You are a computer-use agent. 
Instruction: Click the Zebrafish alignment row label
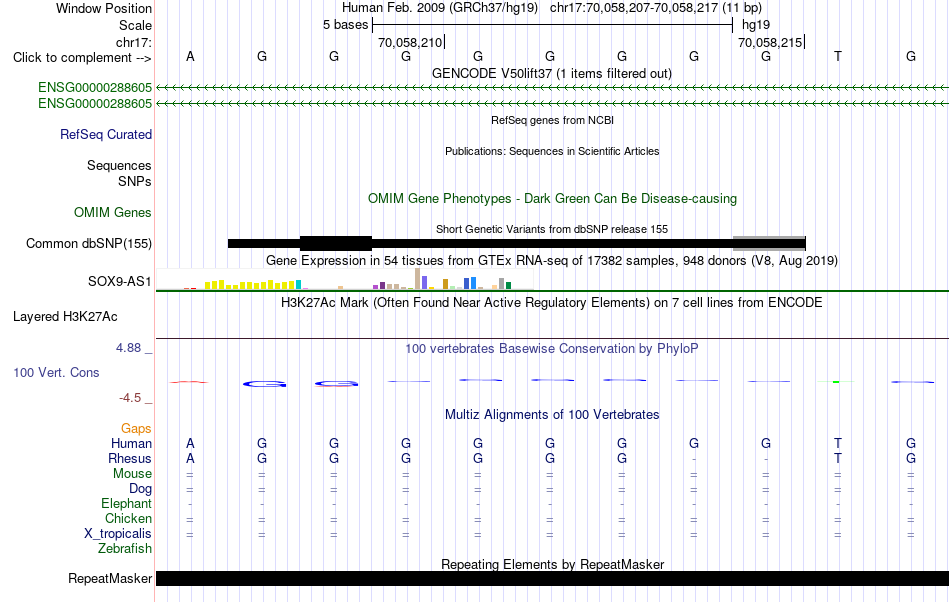coord(125,549)
